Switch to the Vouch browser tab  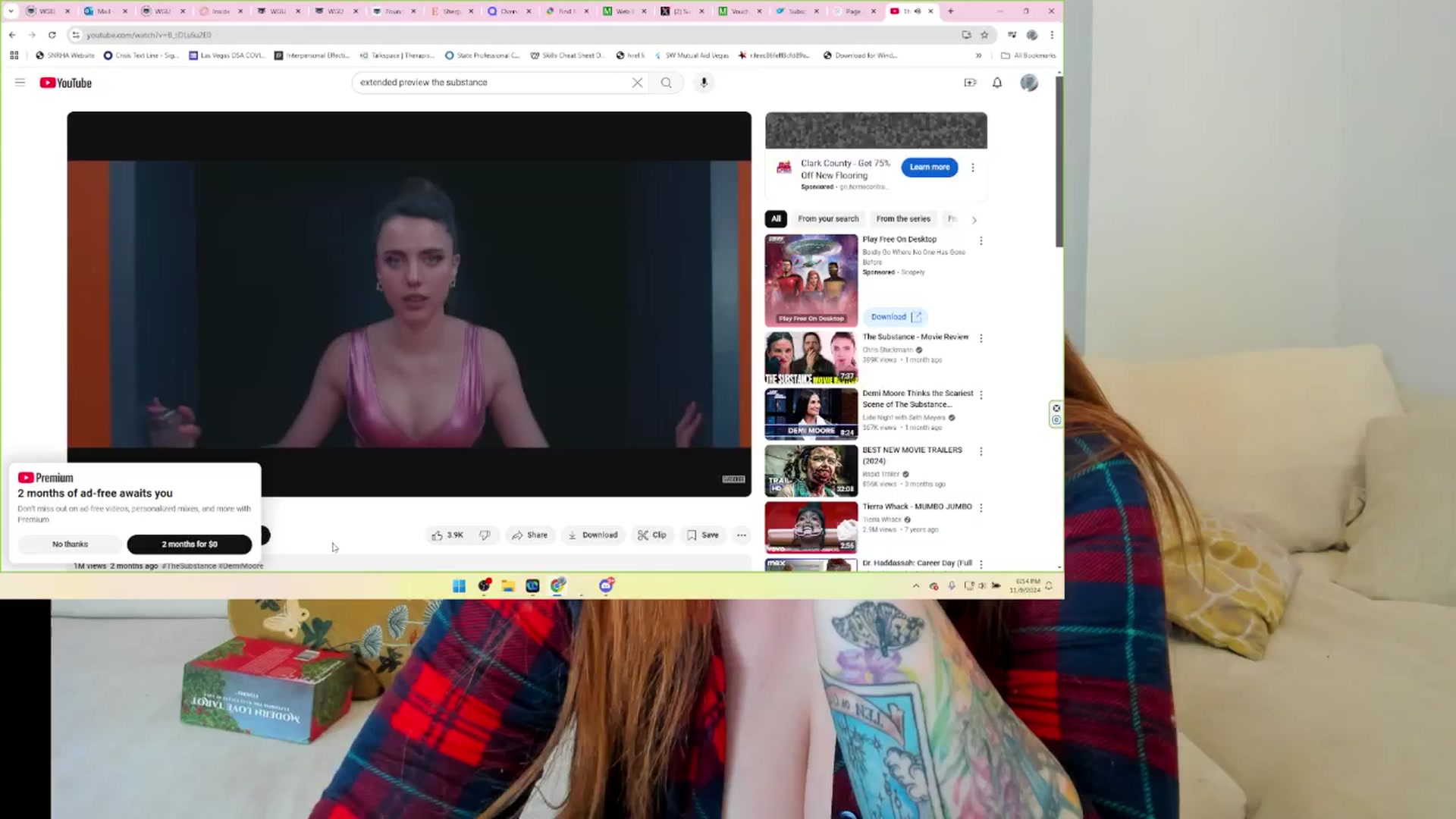tap(739, 11)
